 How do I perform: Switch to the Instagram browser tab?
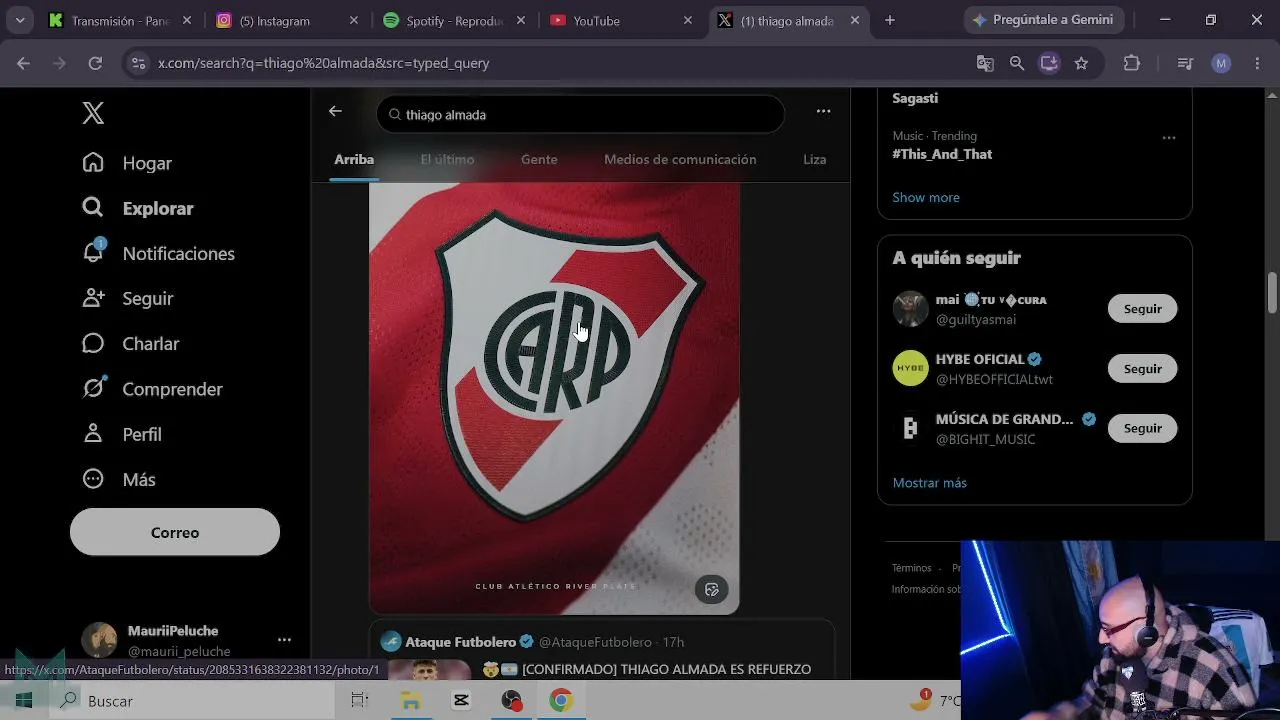pyautogui.click(x=286, y=20)
